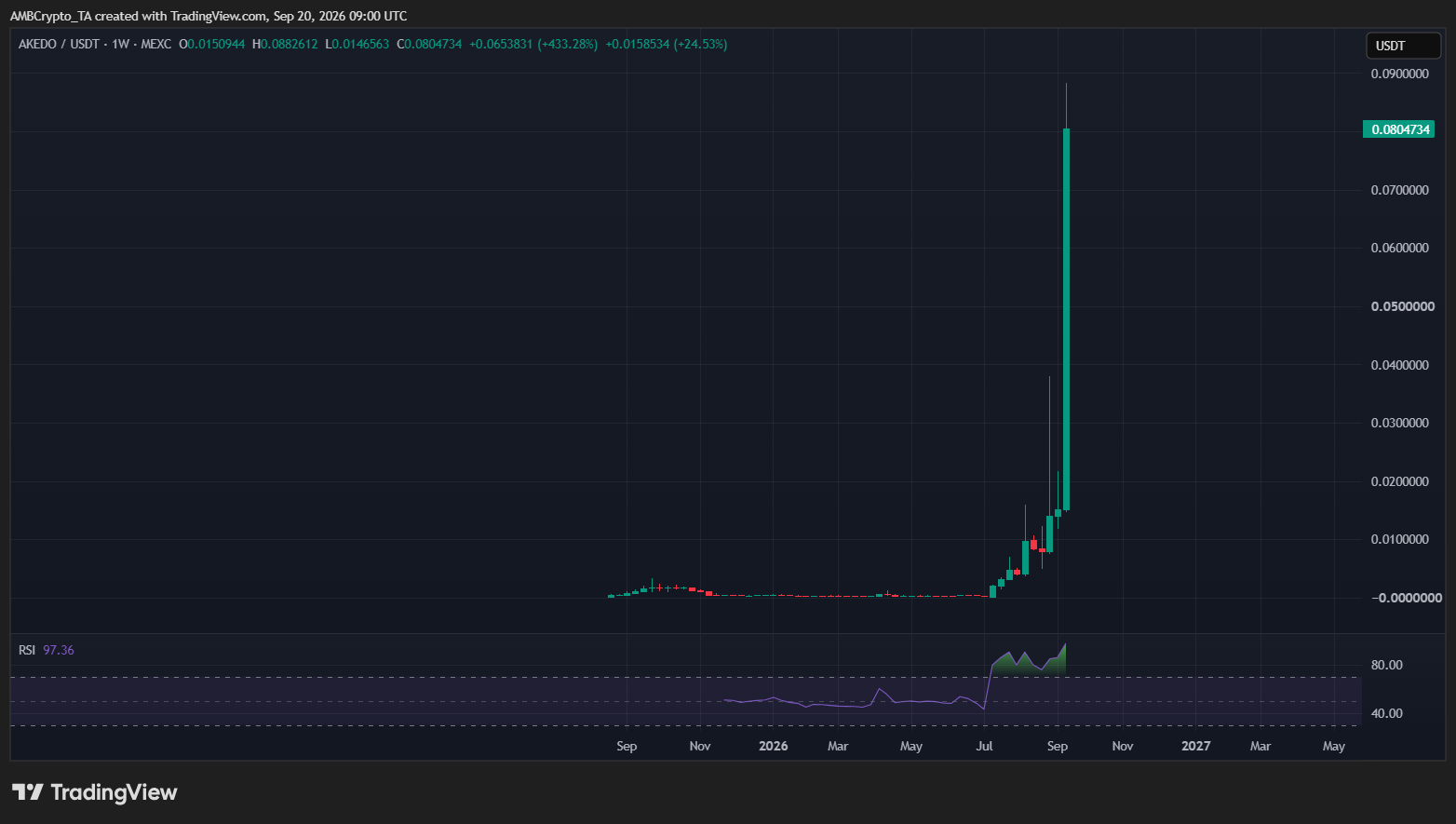Click the TradingView wordmark text
The image size is (1456, 824).
(x=114, y=792)
